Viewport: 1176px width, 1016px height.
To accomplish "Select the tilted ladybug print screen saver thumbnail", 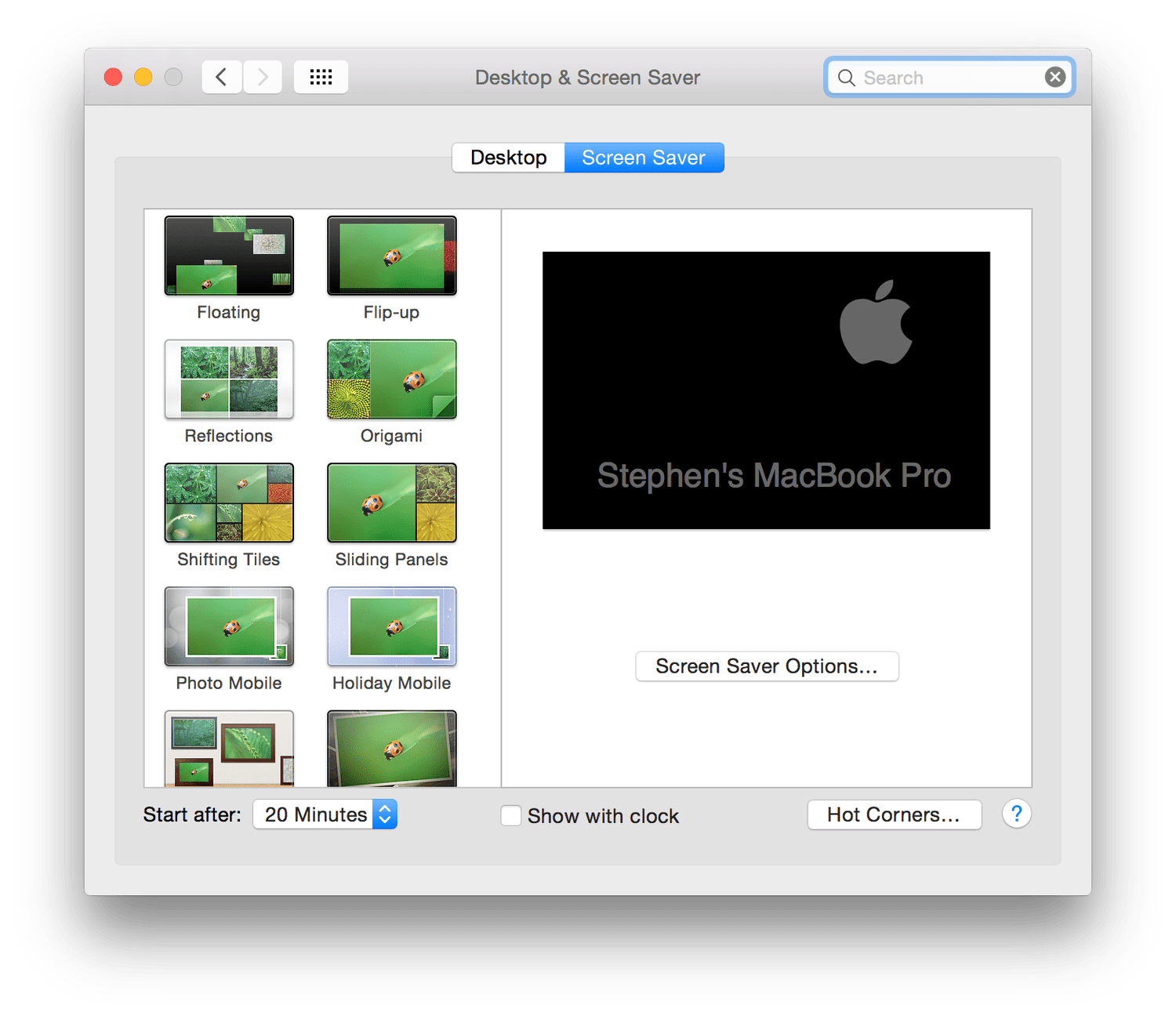I will 392,749.
